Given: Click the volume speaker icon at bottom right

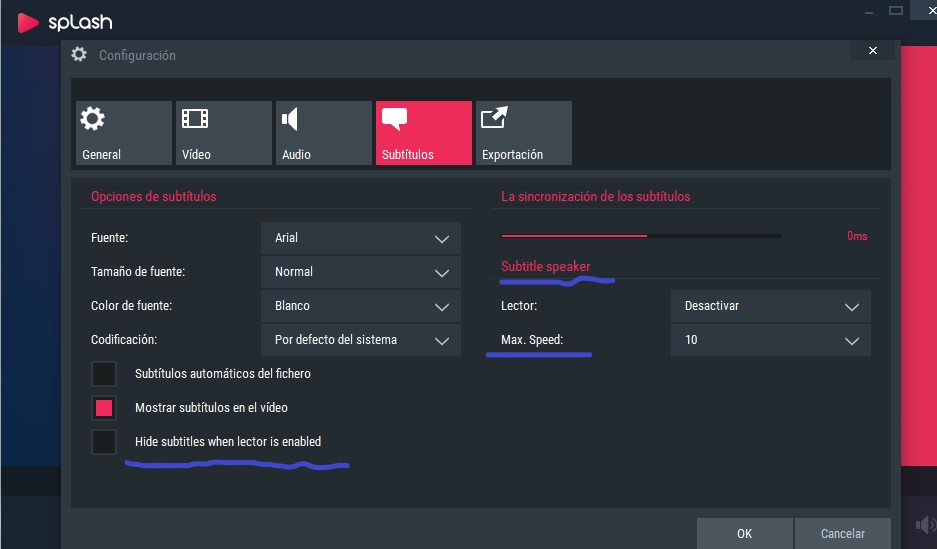Looking at the screenshot, I should (924, 525).
